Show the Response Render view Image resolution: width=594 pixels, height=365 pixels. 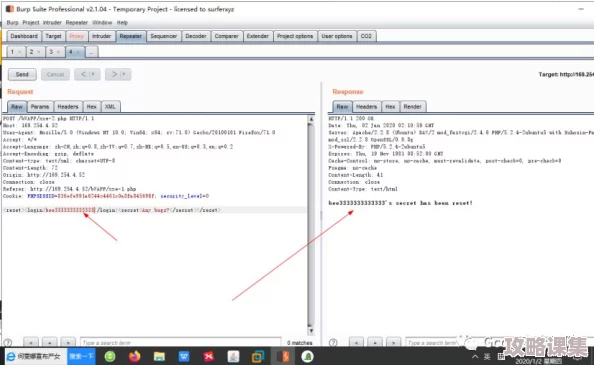point(413,107)
